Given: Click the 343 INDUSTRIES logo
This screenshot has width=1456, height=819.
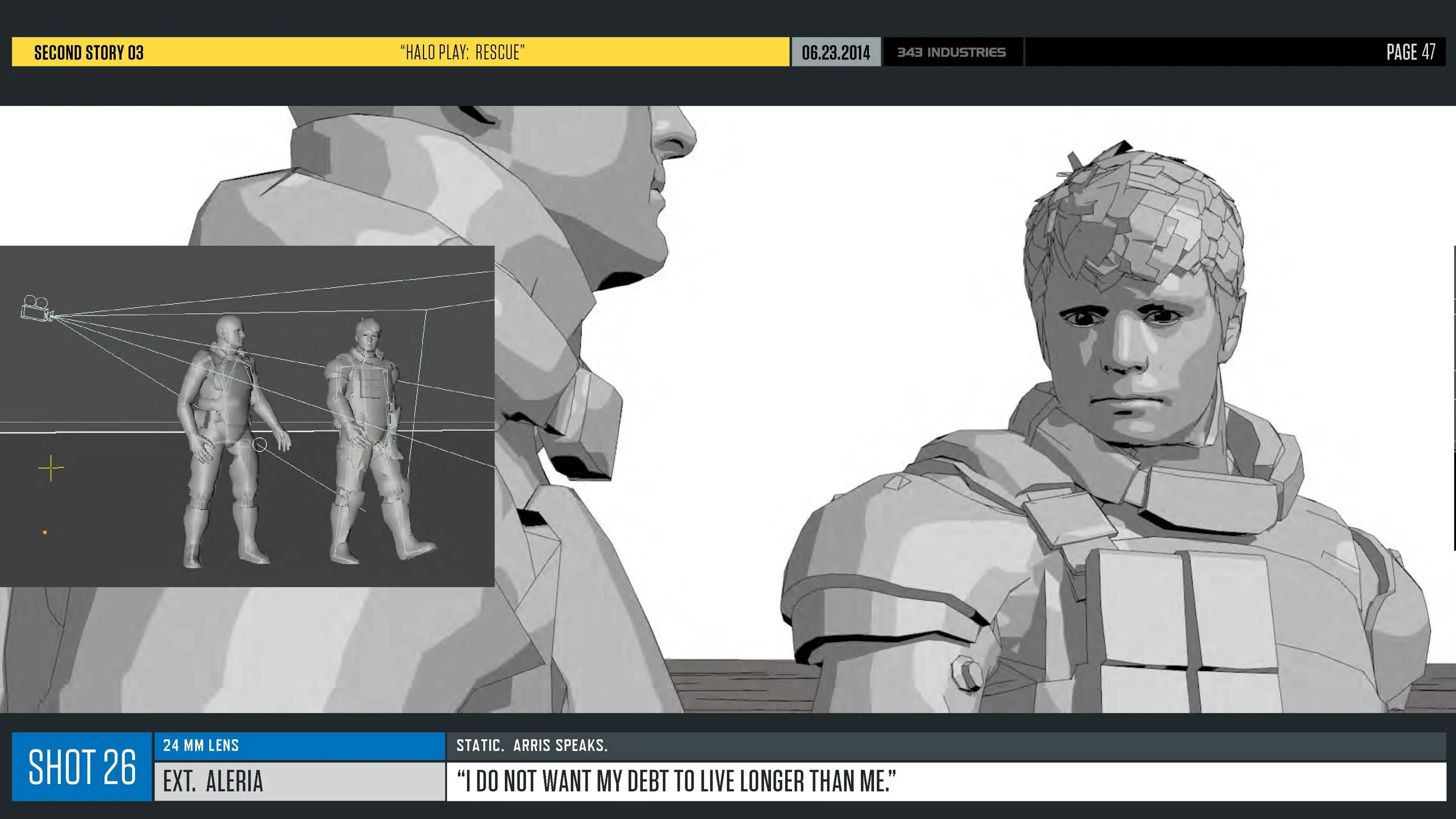Looking at the screenshot, I should click(952, 52).
